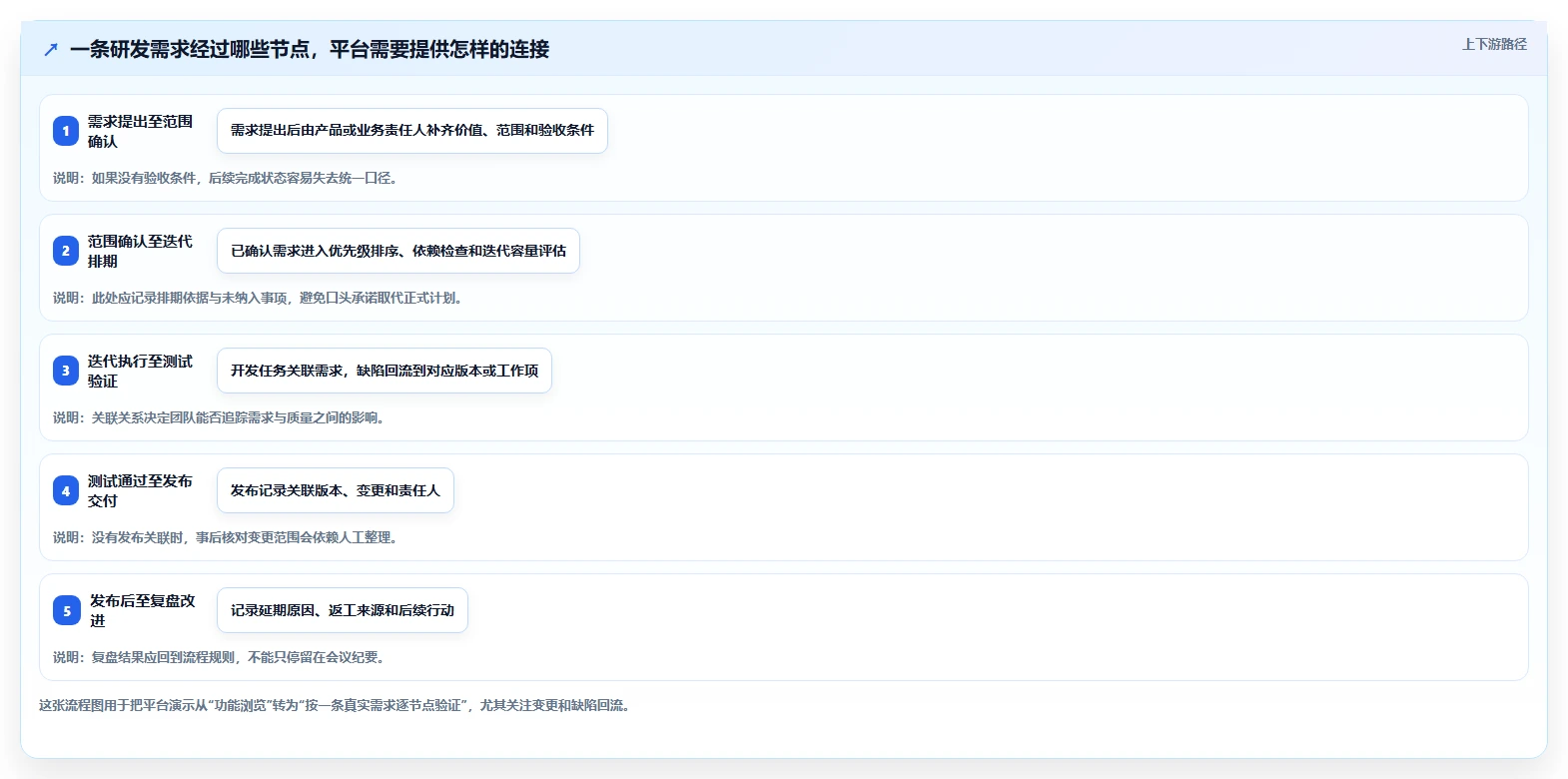
Task: Click the step title 迭代执行至测试验证
Action: [x=140, y=371]
